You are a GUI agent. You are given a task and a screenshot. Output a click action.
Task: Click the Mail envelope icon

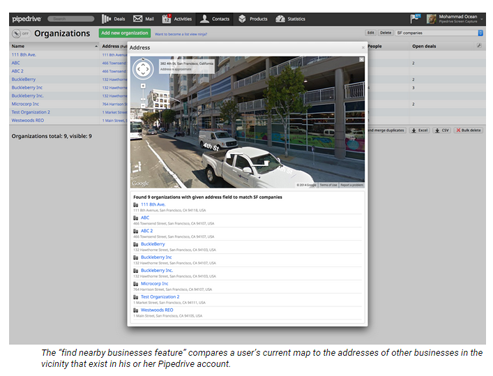[138, 19]
